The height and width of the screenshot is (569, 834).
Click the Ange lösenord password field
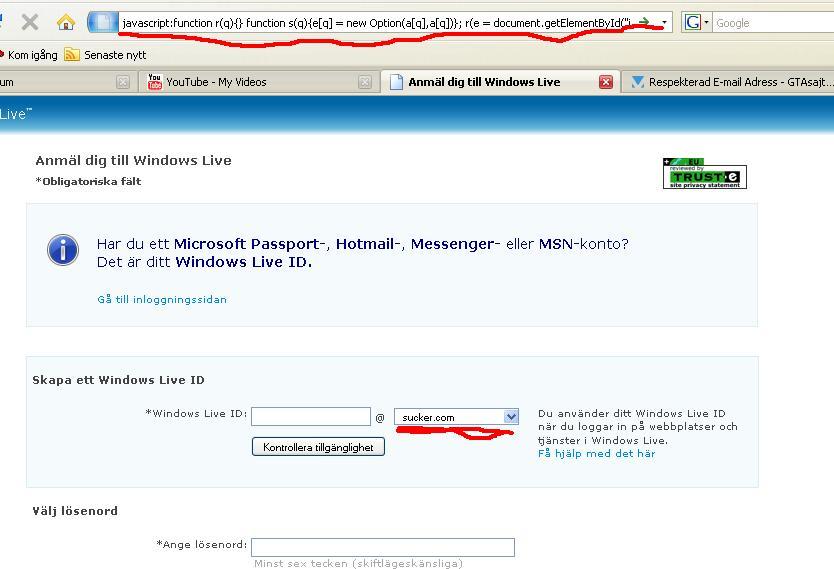click(383, 547)
